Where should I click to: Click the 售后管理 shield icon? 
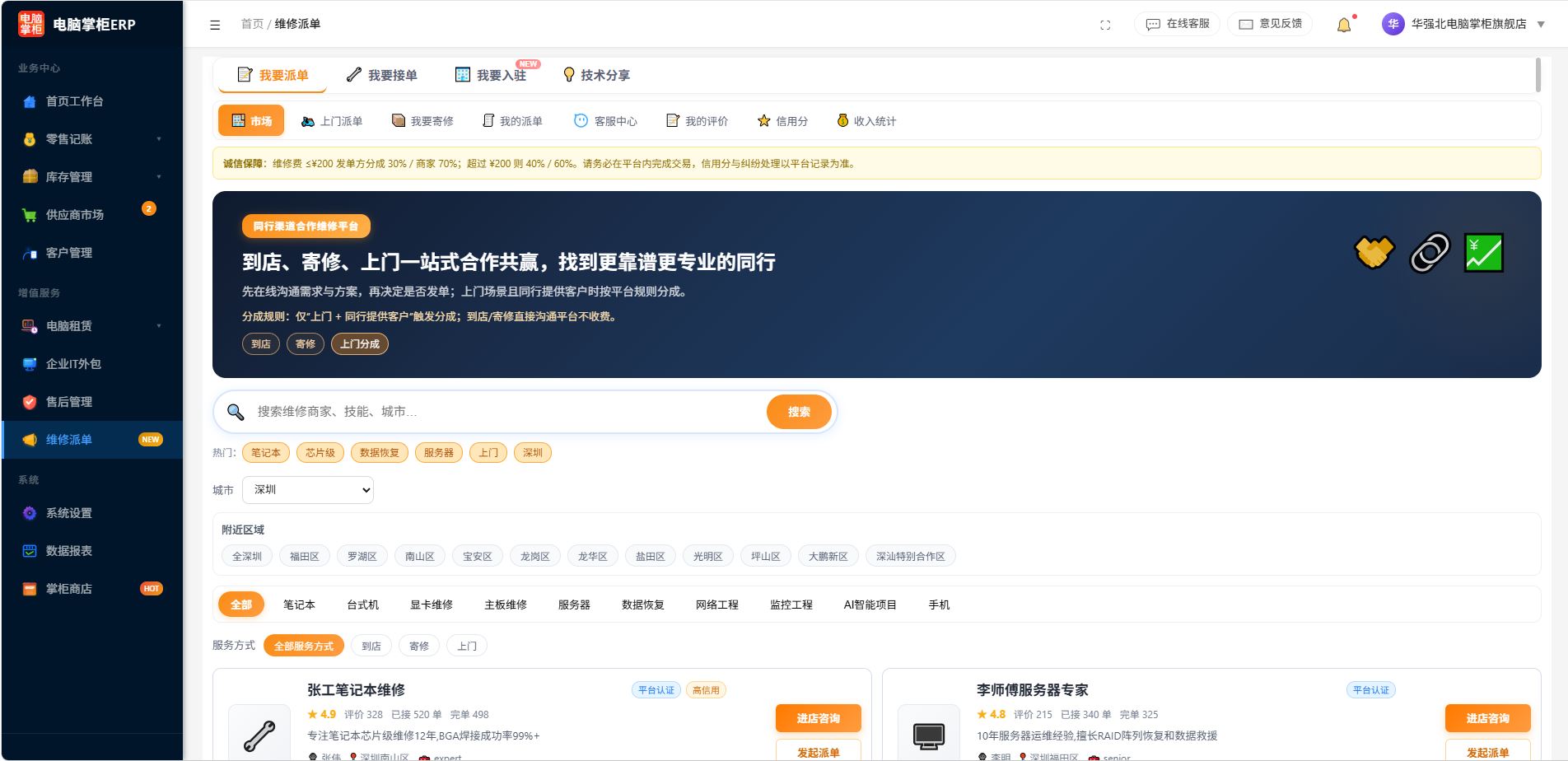[x=30, y=402]
